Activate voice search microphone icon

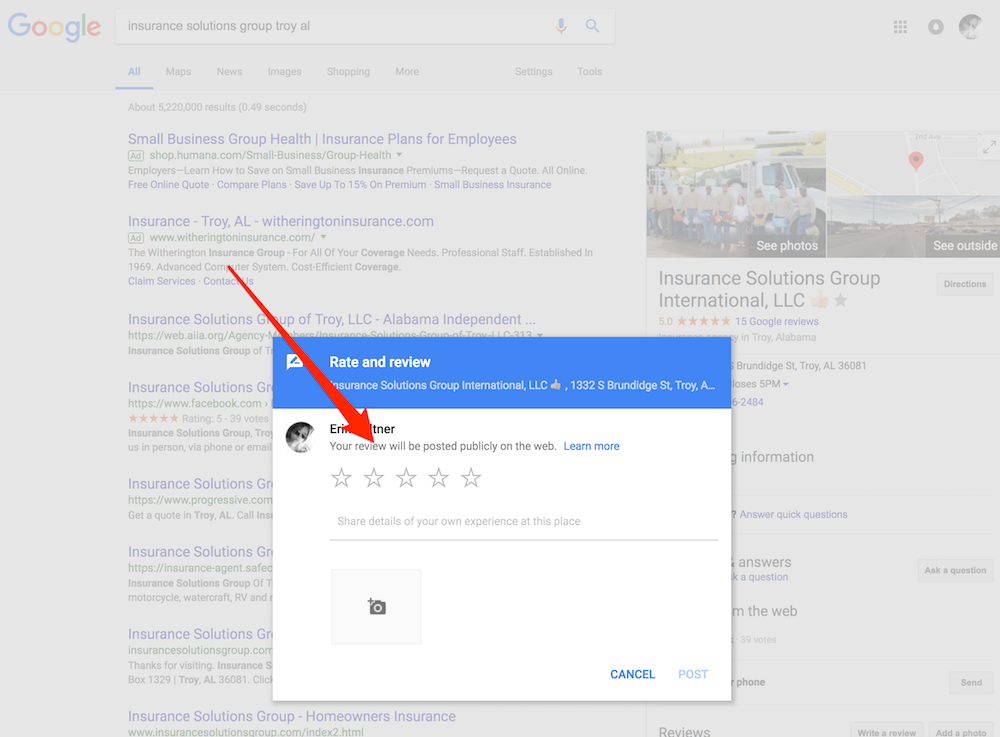pyautogui.click(x=561, y=26)
